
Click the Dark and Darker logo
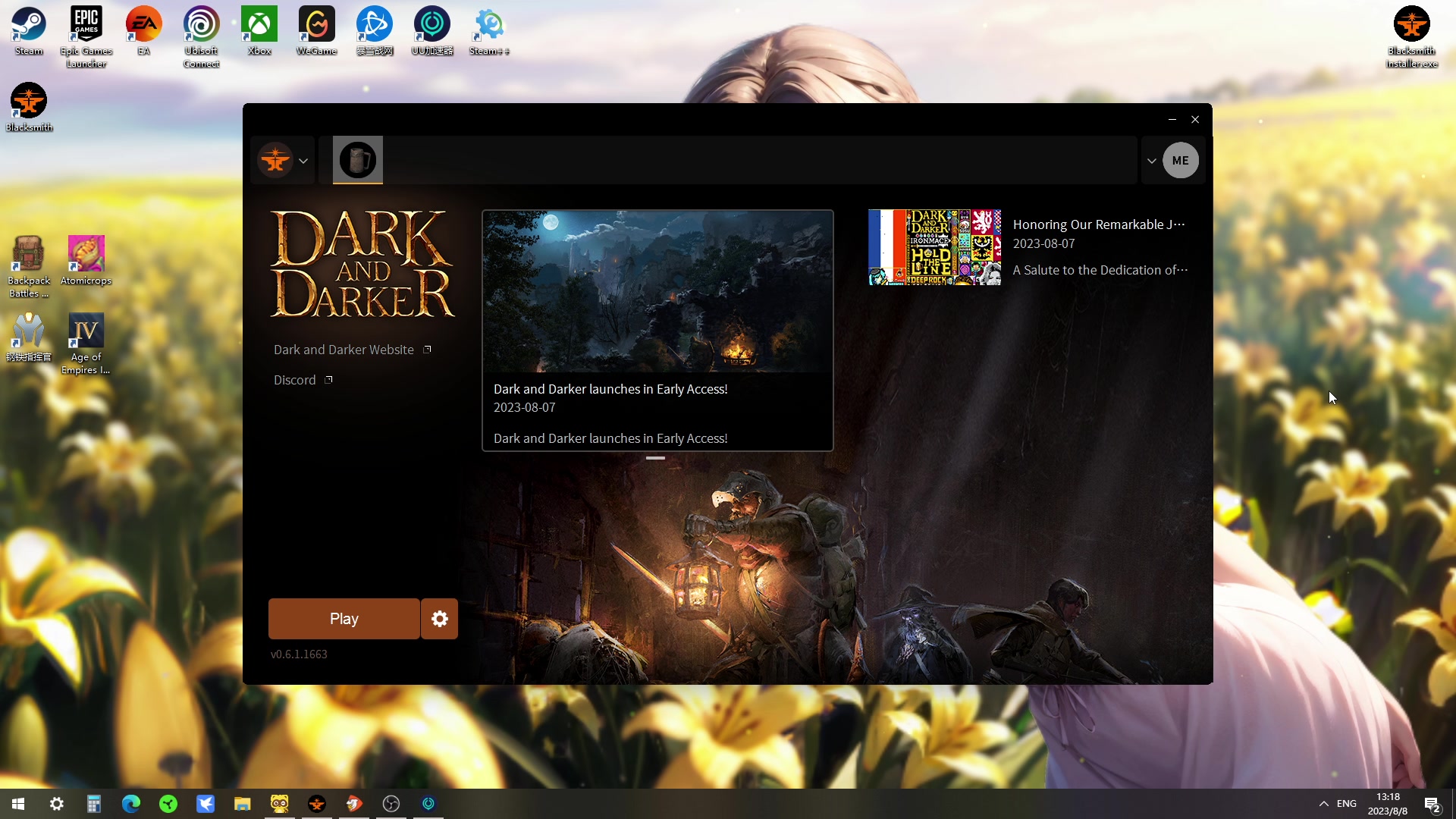pyautogui.click(x=362, y=264)
